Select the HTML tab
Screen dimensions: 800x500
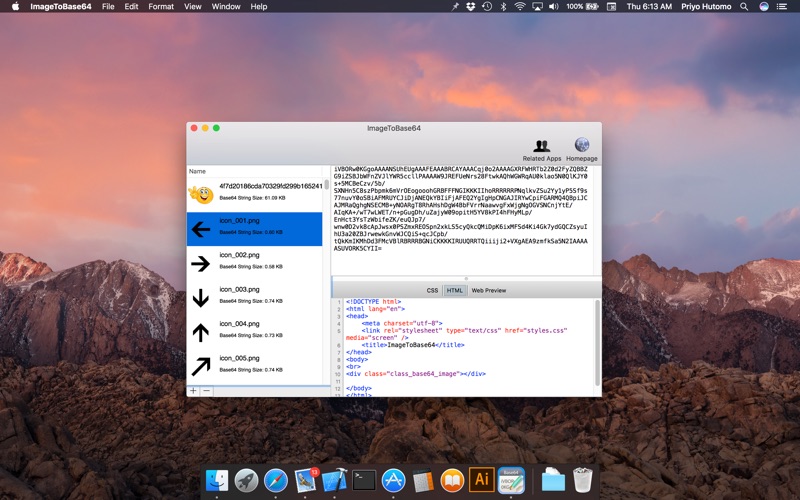tap(454, 290)
